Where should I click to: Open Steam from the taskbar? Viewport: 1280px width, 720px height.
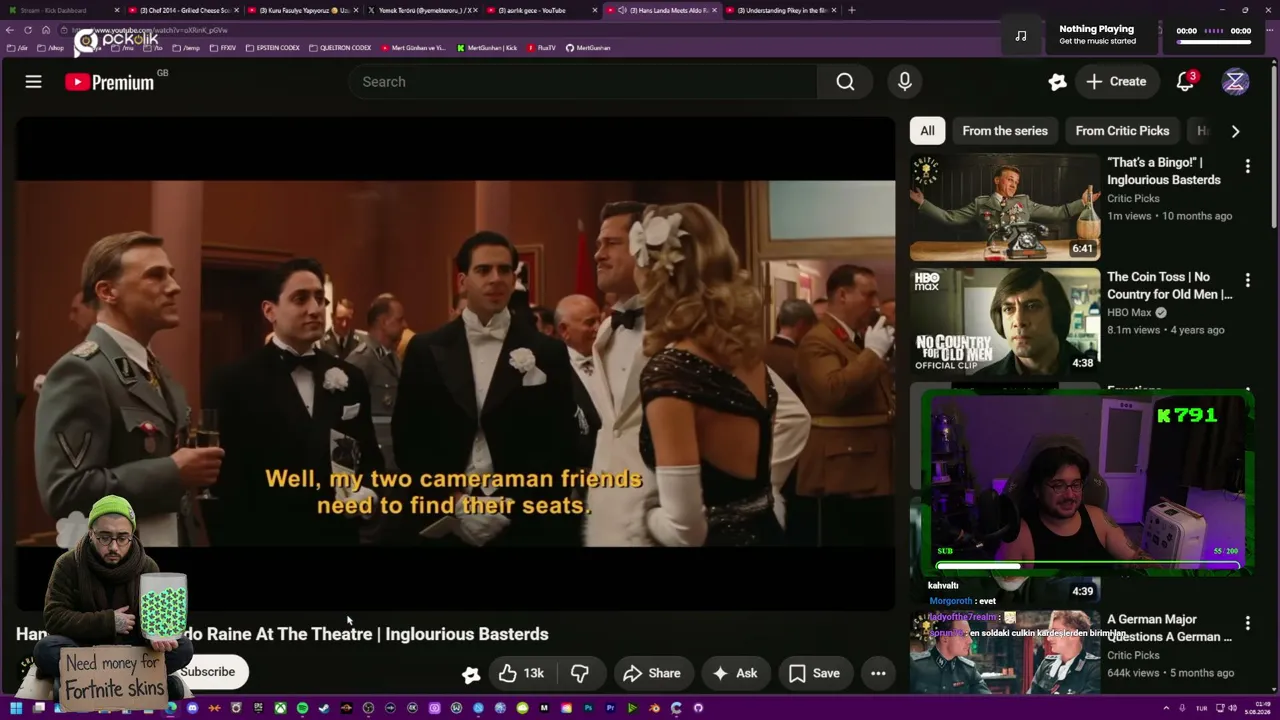[x=324, y=708]
